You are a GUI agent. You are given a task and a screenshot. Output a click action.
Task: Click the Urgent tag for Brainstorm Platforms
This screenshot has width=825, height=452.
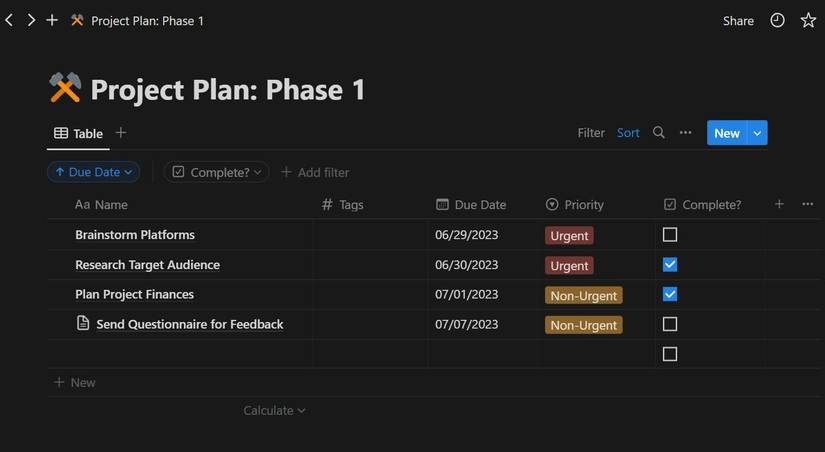click(569, 236)
